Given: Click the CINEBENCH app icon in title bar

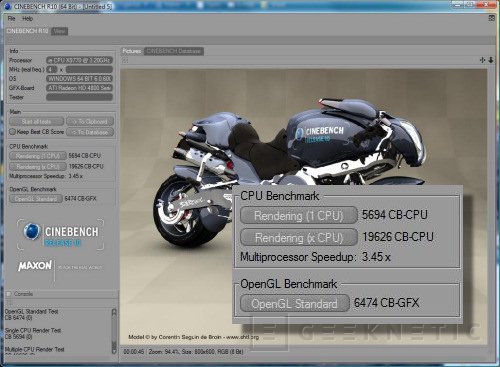Looking at the screenshot, I should coord(8,6).
